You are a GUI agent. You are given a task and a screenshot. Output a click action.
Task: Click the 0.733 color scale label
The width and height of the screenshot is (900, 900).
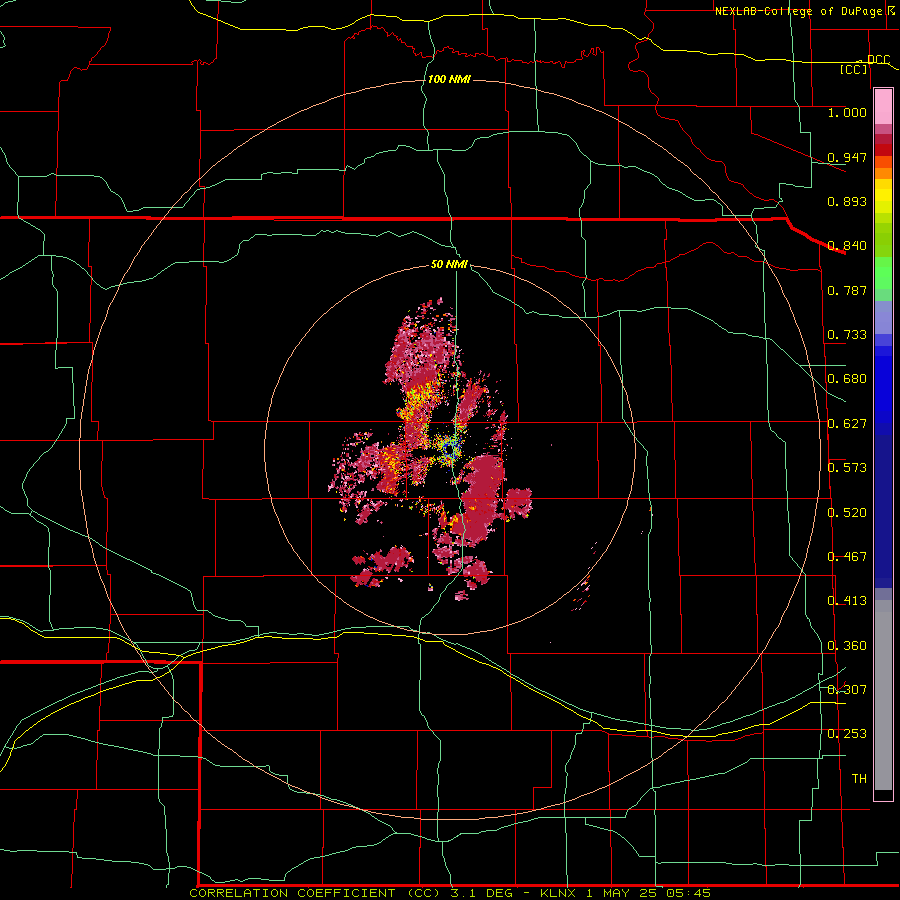[x=847, y=335]
